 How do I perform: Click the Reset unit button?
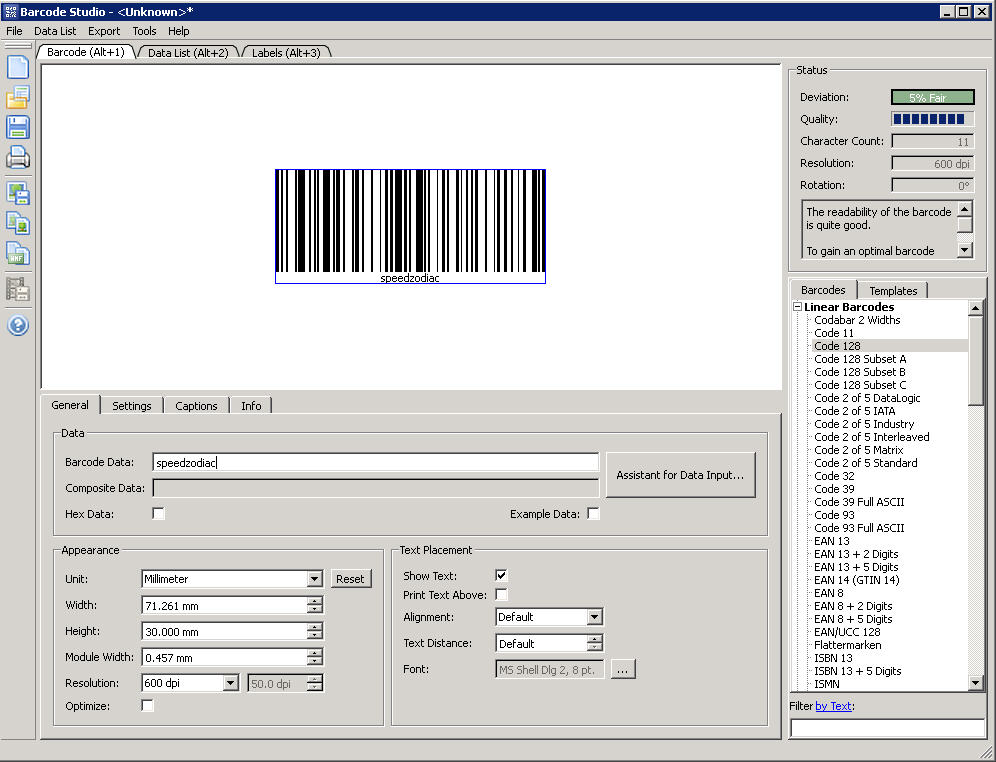(351, 579)
